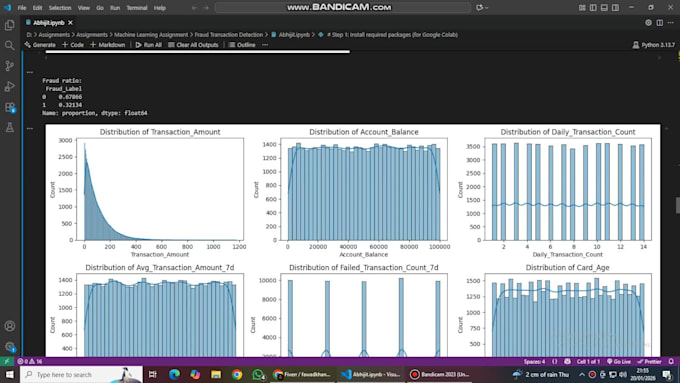
Task: Click Machine Learning Assignment breadcrumb
Action: (x=151, y=35)
